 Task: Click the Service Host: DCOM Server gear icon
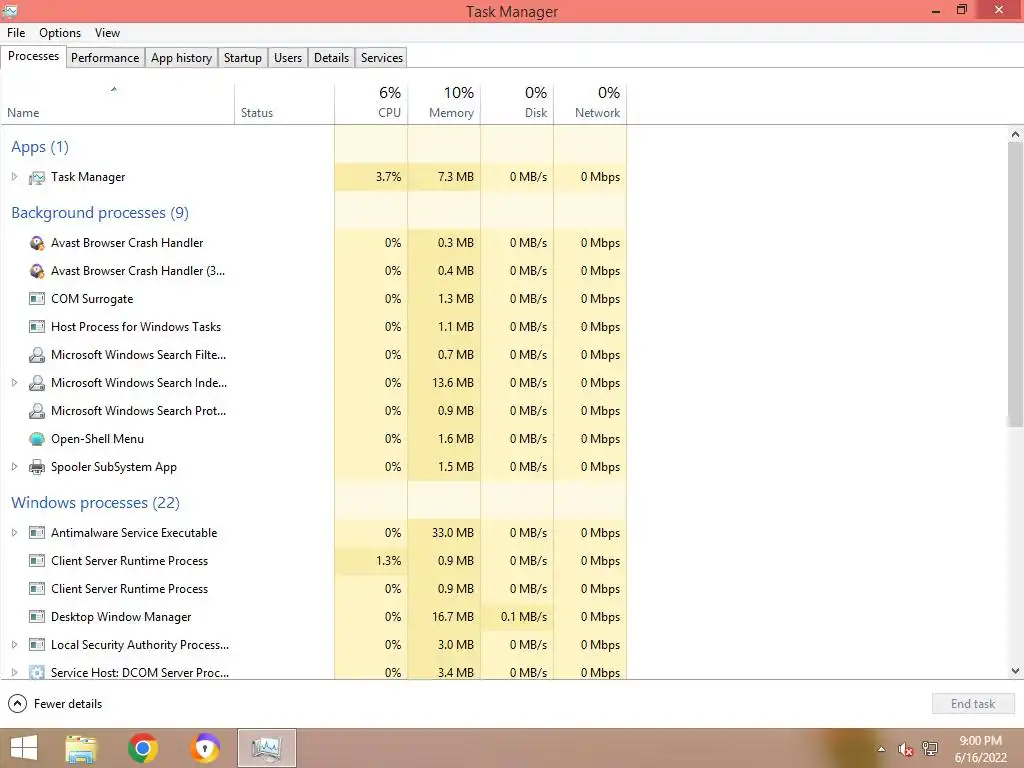tap(37, 672)
